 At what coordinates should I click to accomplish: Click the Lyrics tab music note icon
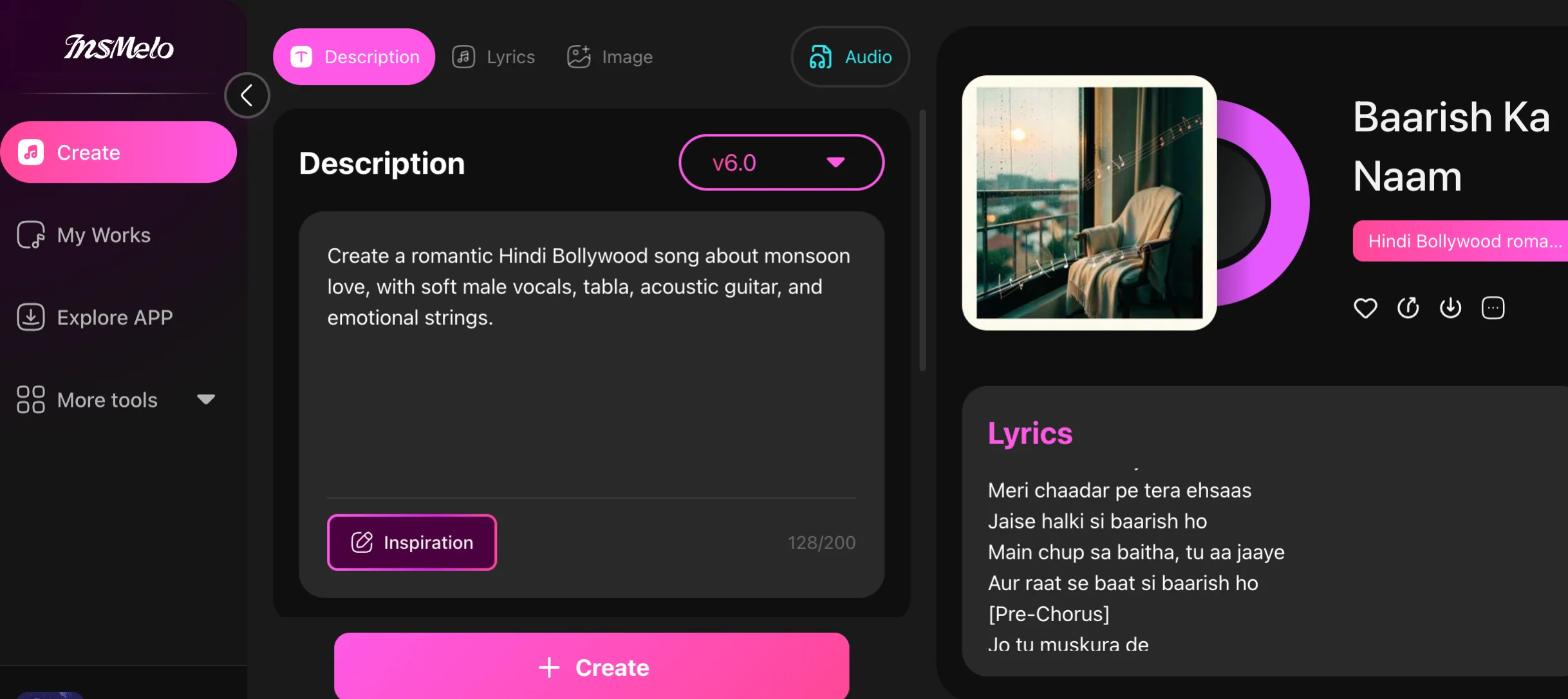(463, 57)
